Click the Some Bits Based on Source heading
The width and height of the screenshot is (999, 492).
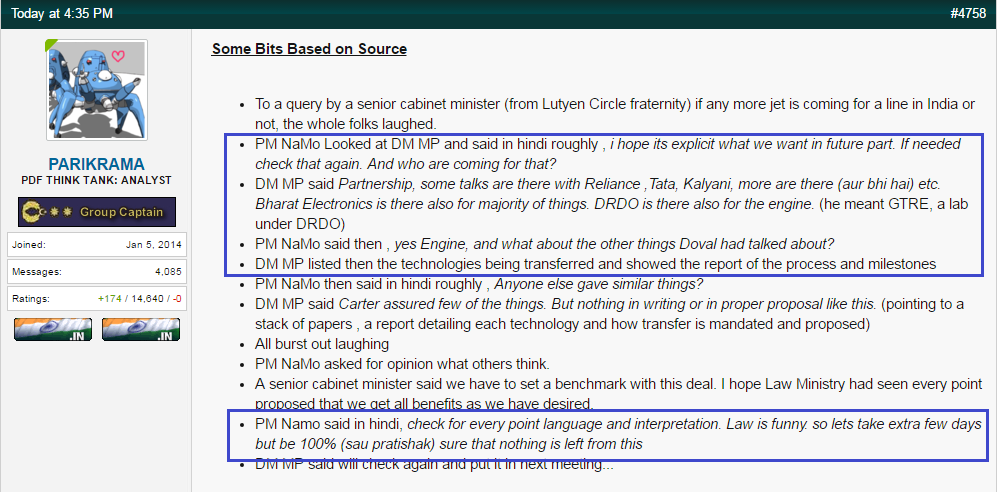pyautogui.click(x=309, y=49)
